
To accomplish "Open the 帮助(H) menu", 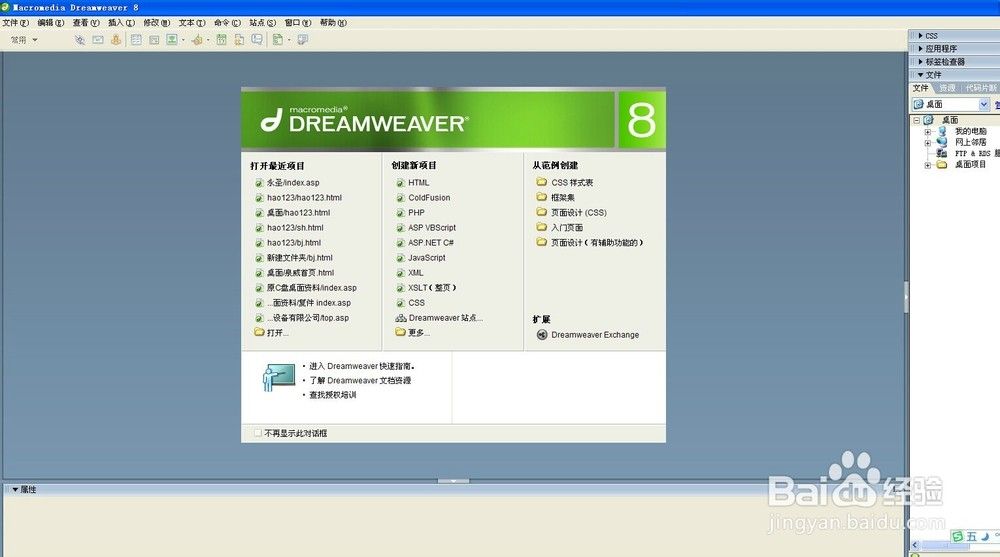I will click(x=333, y=22).
